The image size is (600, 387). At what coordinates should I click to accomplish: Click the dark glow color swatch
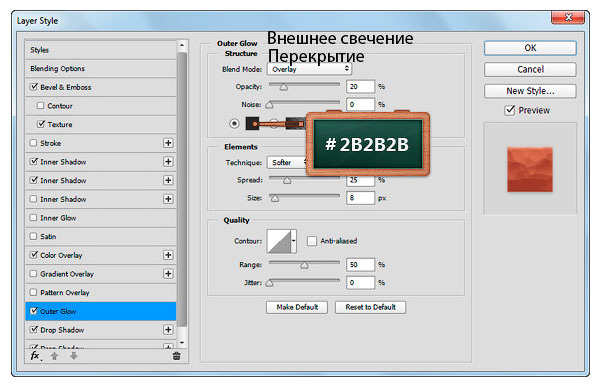pos(252,124)
